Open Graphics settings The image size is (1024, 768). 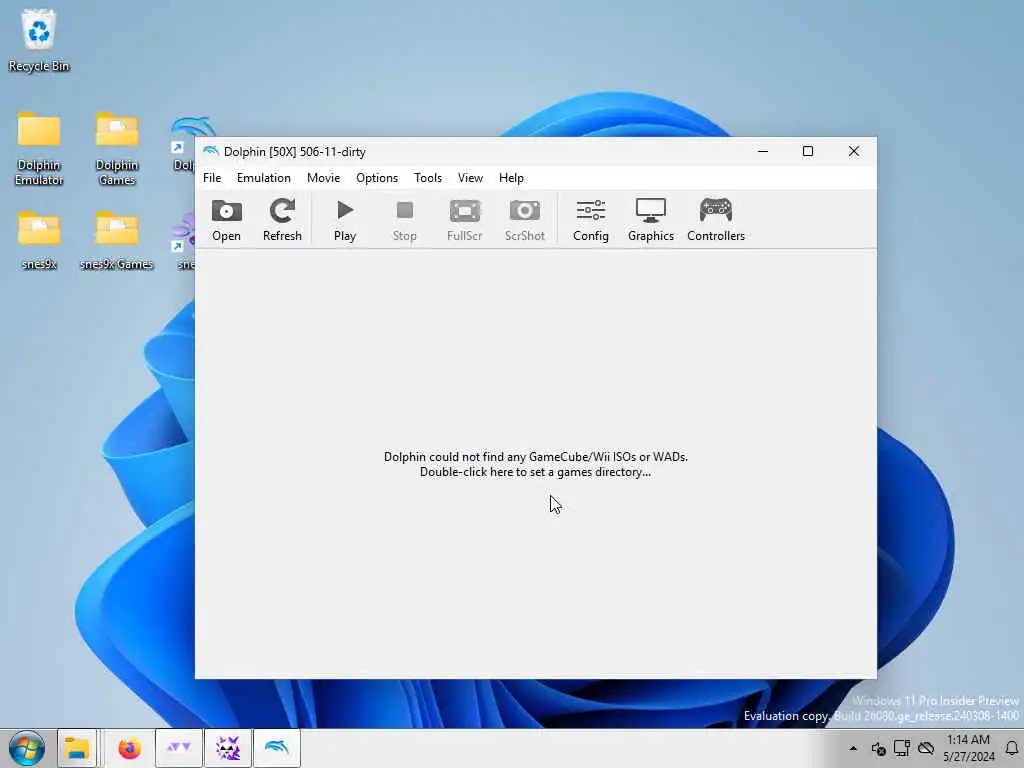point(650,220)
